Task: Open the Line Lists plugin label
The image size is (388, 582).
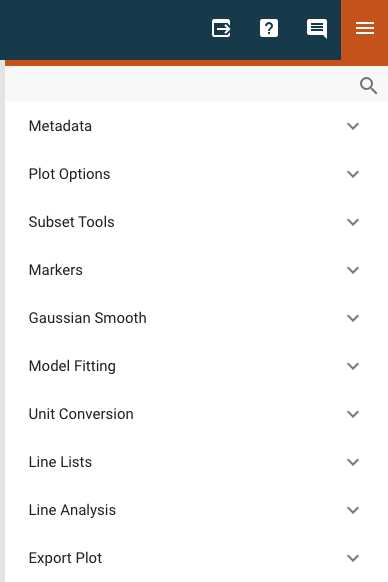Action: (60, 462)
